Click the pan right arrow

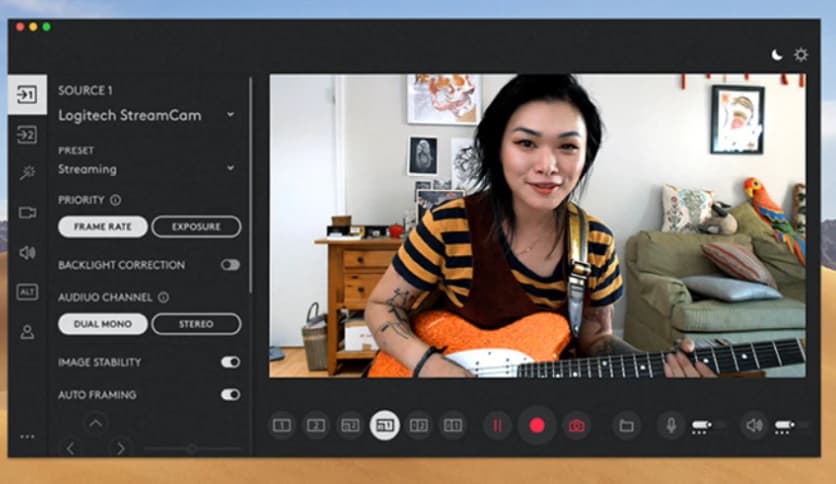pos(121,448)
